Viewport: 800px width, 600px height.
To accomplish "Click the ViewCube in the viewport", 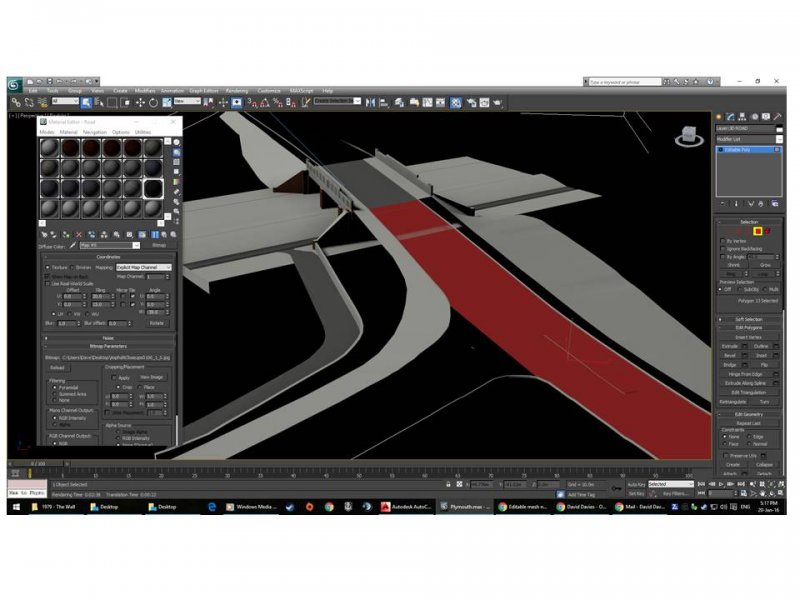I will click(689, 135).
